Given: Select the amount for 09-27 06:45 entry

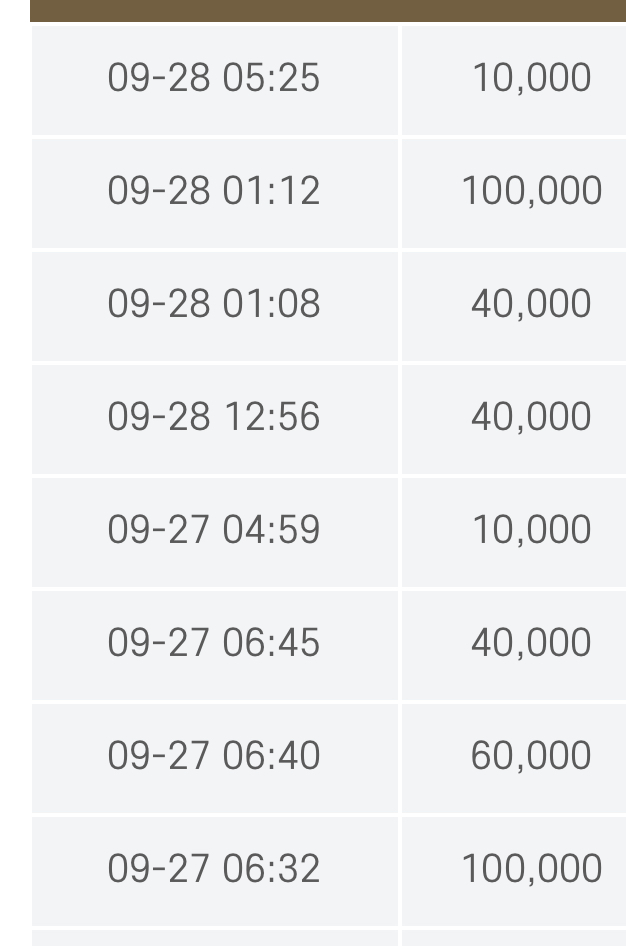Looking at the screenshot, I should click(530, 644).
